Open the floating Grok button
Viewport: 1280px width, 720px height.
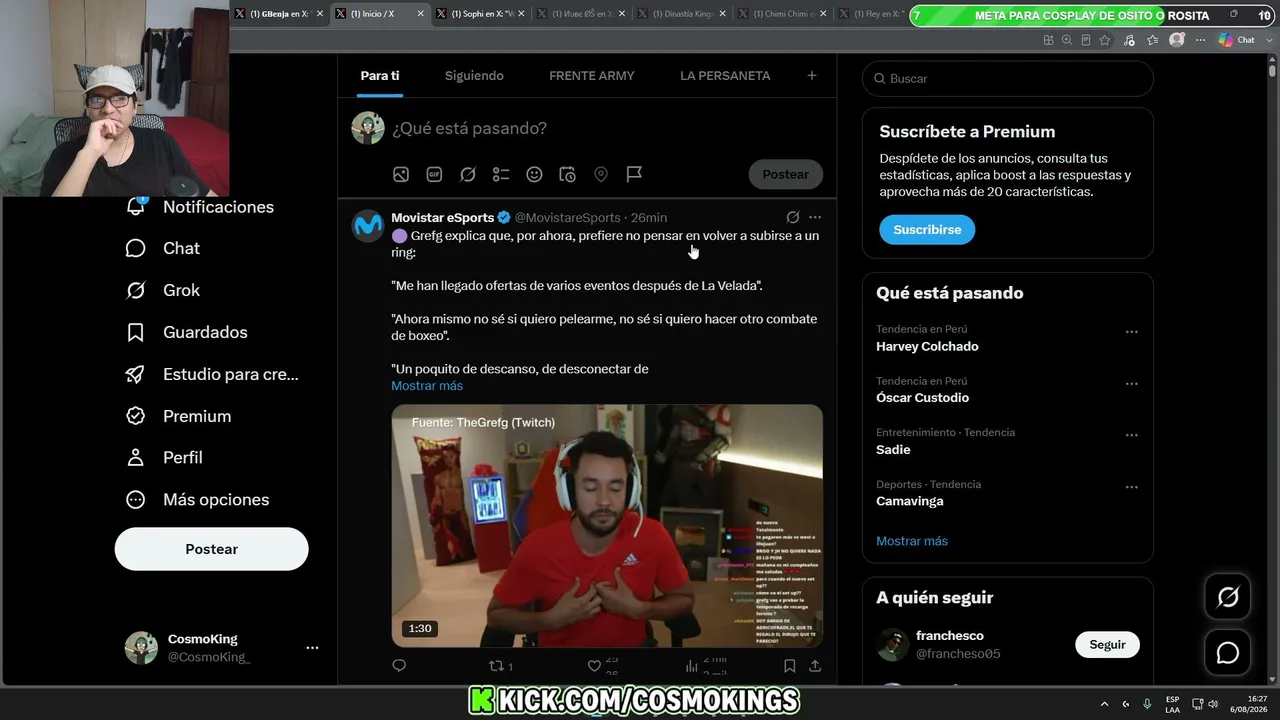coord(1227,597)
